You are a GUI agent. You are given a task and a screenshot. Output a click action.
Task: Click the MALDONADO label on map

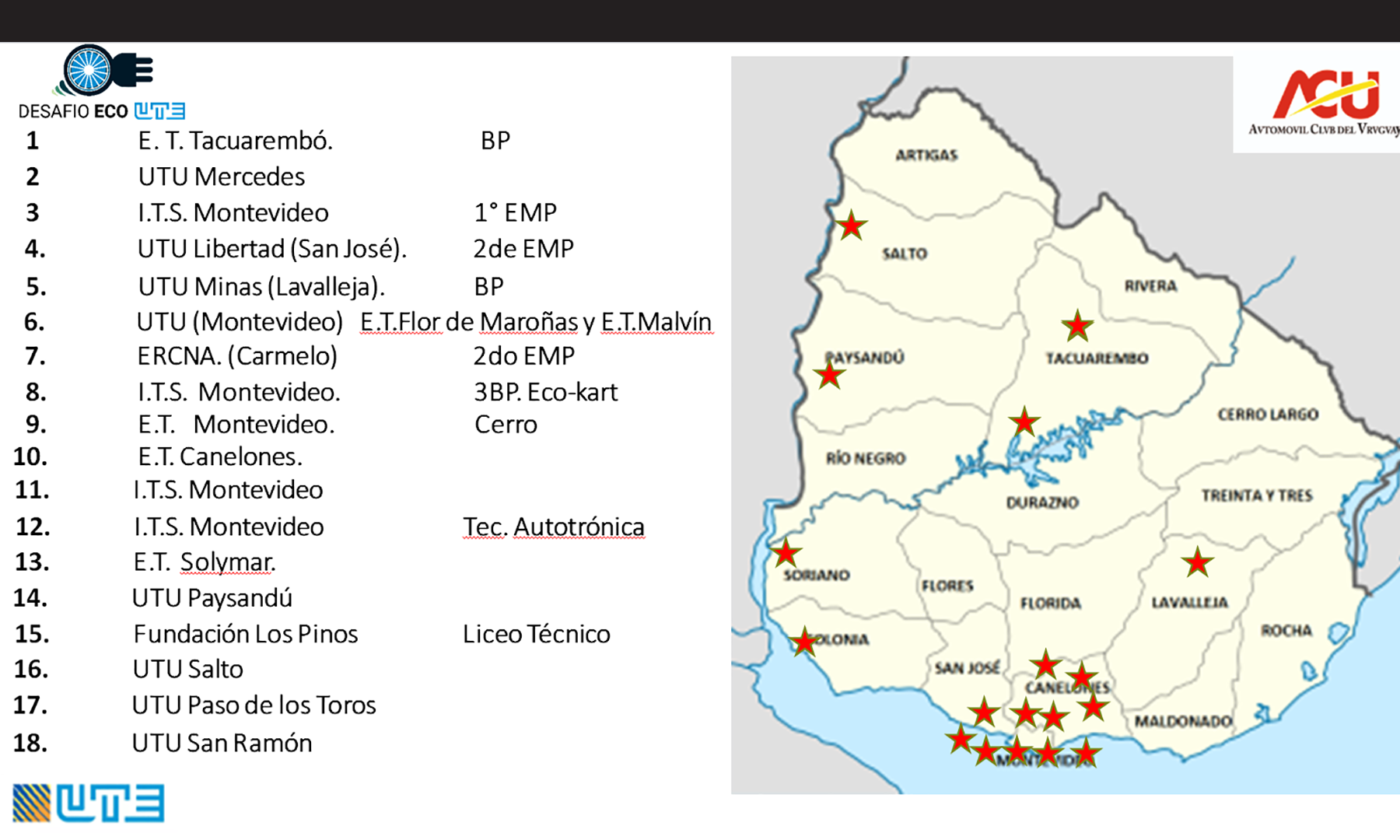[x=1183, y=722]
